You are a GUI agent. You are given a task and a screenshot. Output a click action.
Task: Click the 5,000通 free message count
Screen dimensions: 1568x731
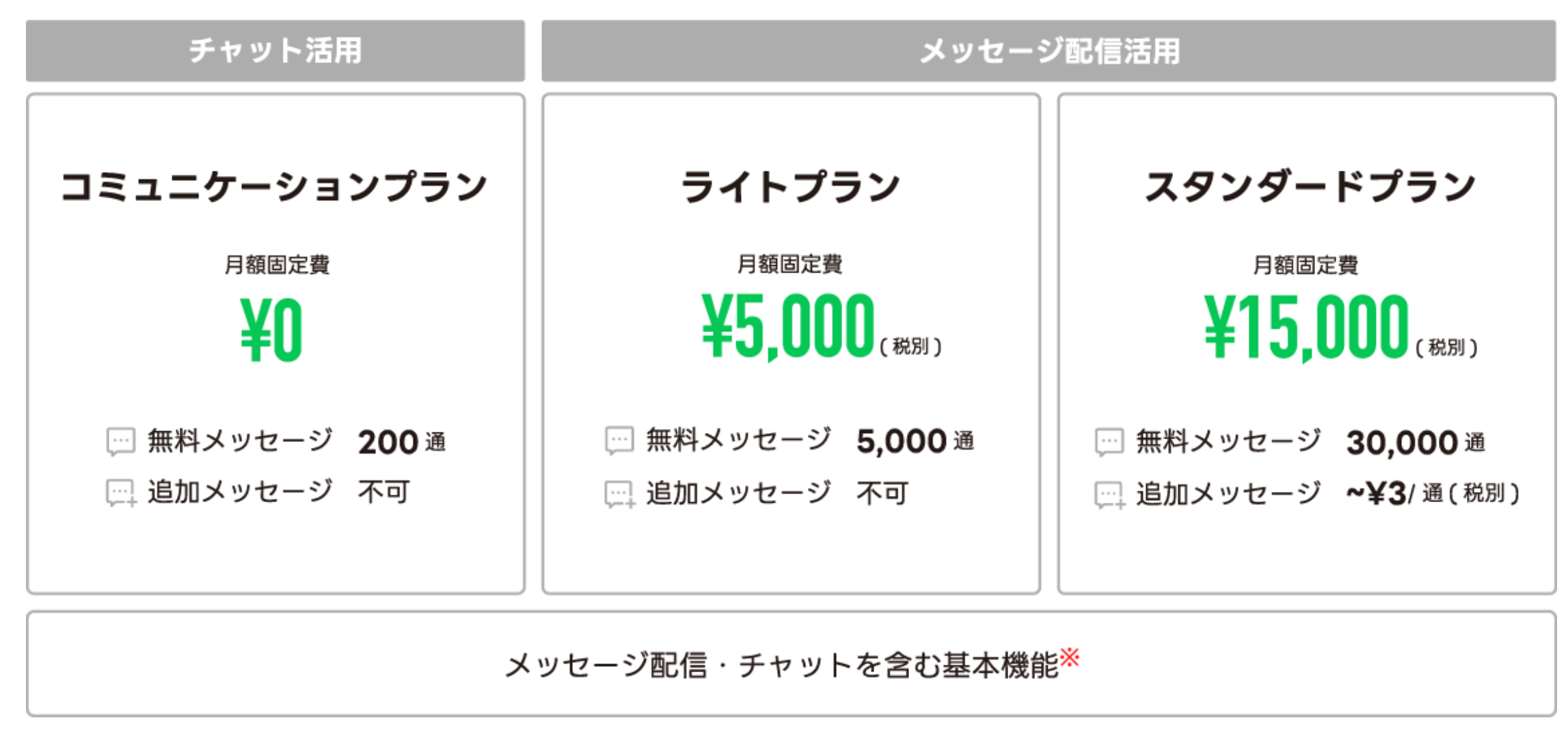pos(915,441)
